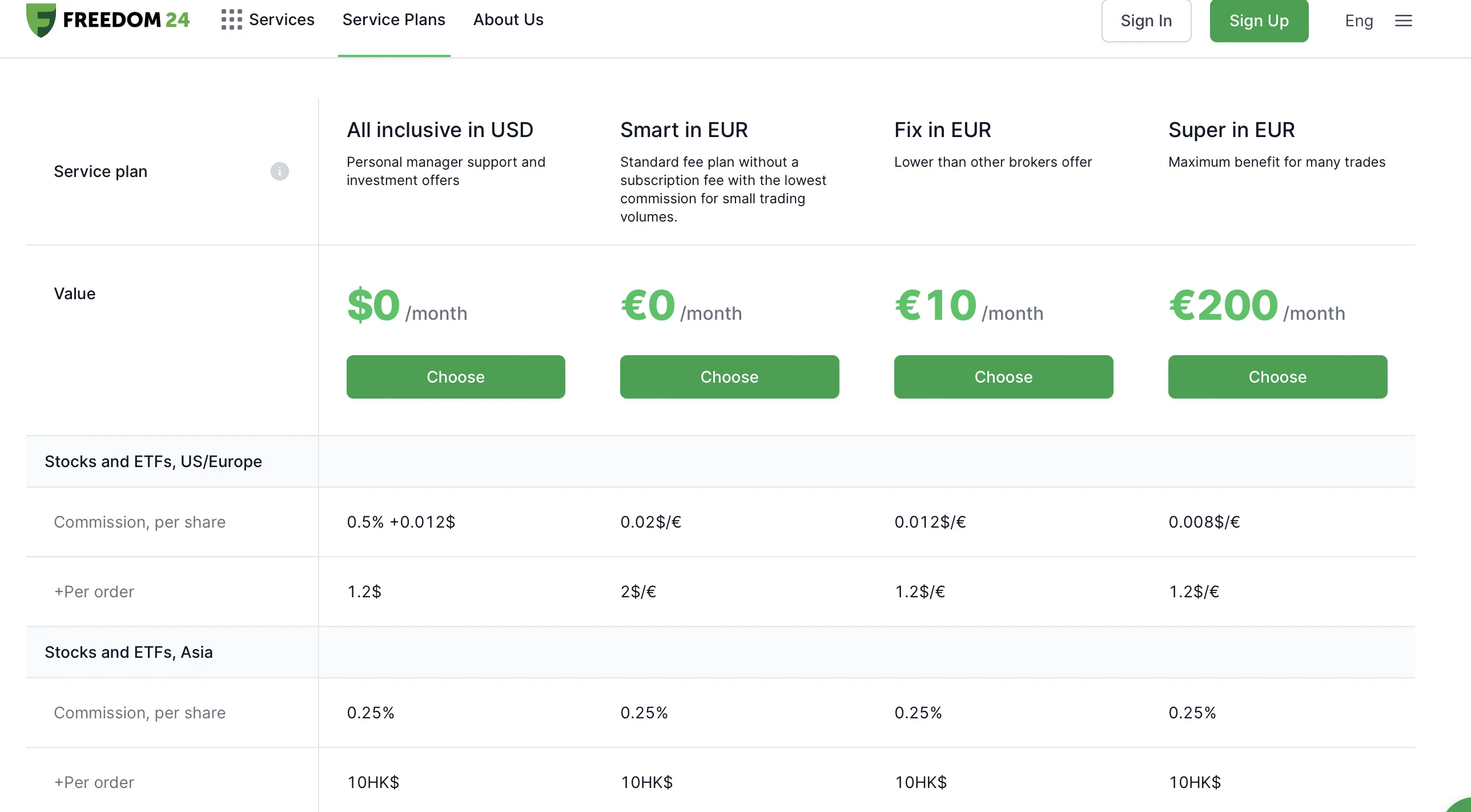
Task: Click the Freedom24 shield logo
Action: (41, 19)
